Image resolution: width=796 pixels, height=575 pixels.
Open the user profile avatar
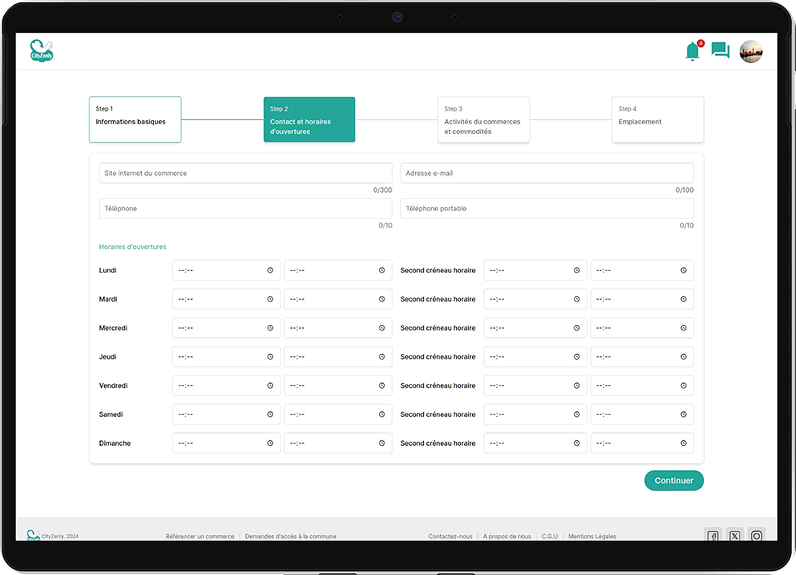(x=751, y=51)
